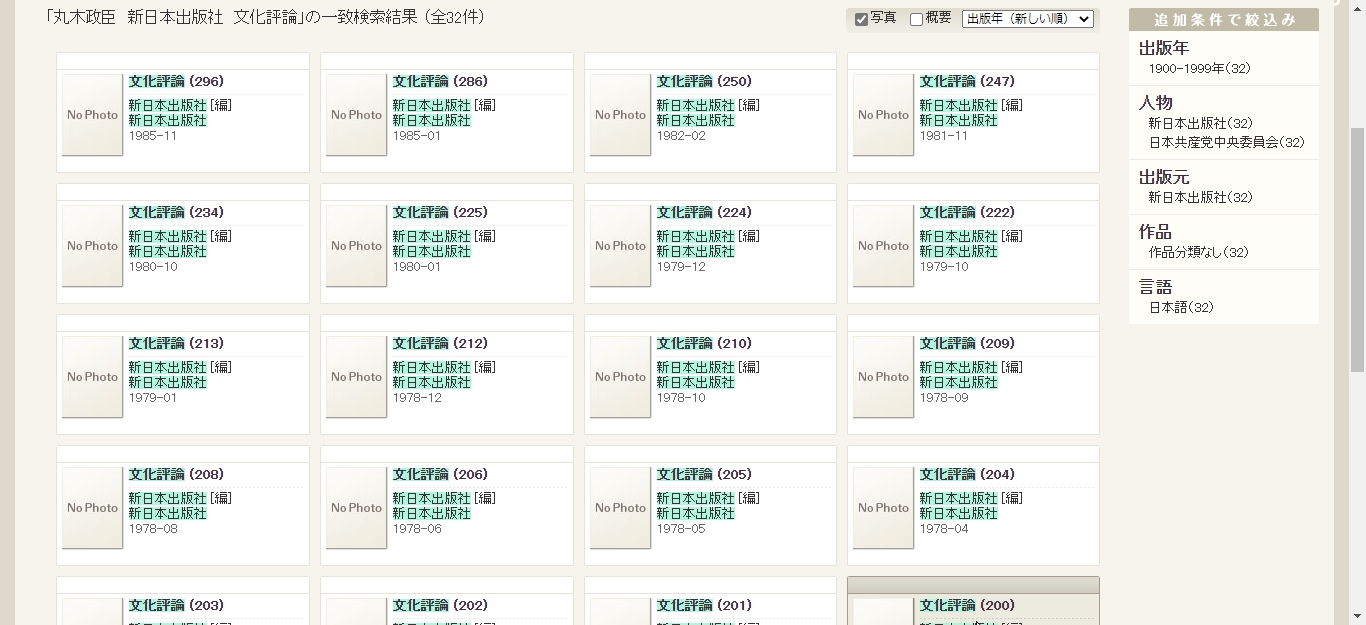Click editor link 新日本出版社 in 文化評論 (206) card
Screen dimensions: 1366x625
[x=431, y=498]
